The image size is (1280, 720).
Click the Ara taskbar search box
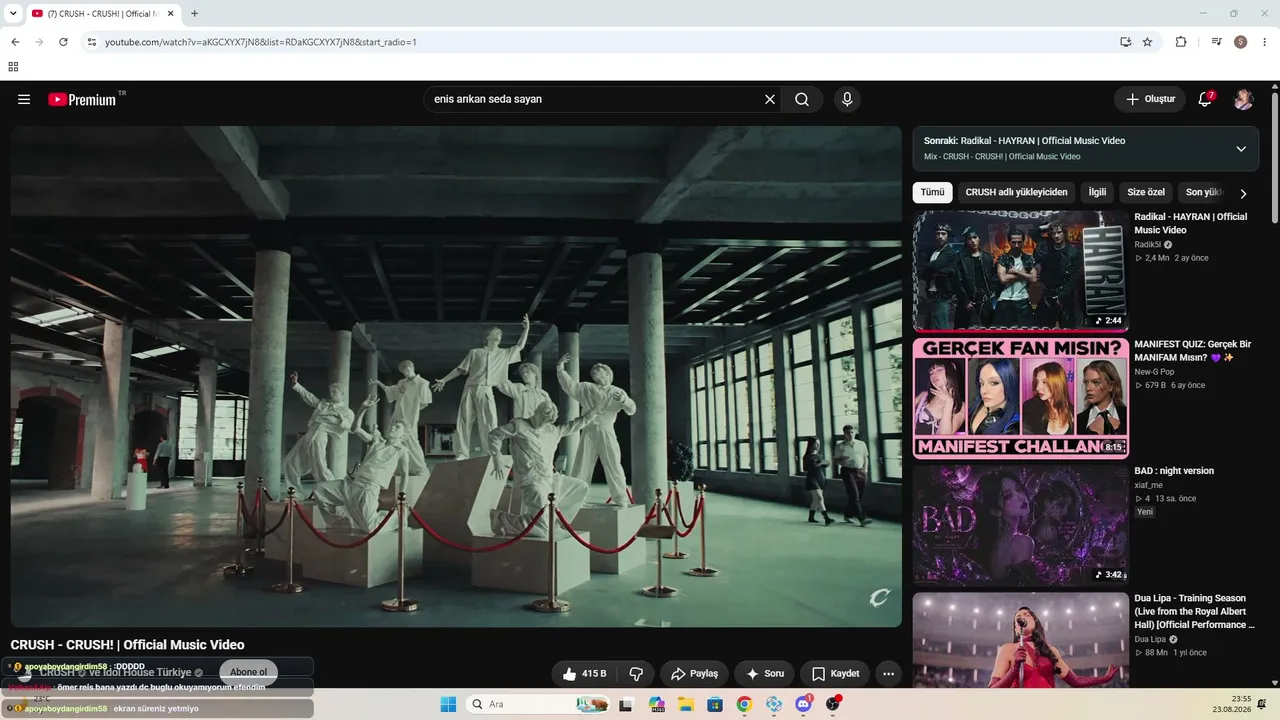tap(538, 704)
